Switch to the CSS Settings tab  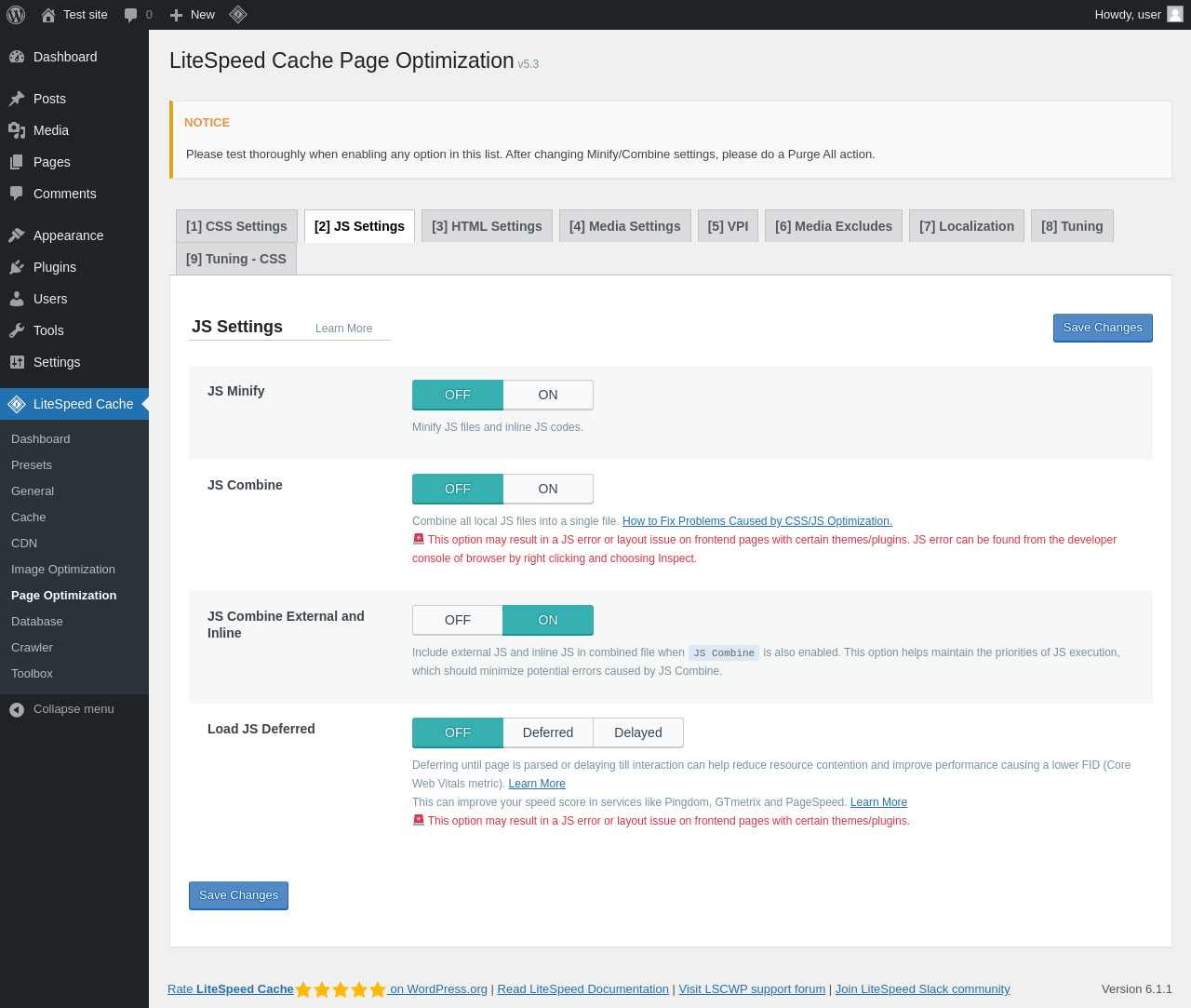coord(236,226)
